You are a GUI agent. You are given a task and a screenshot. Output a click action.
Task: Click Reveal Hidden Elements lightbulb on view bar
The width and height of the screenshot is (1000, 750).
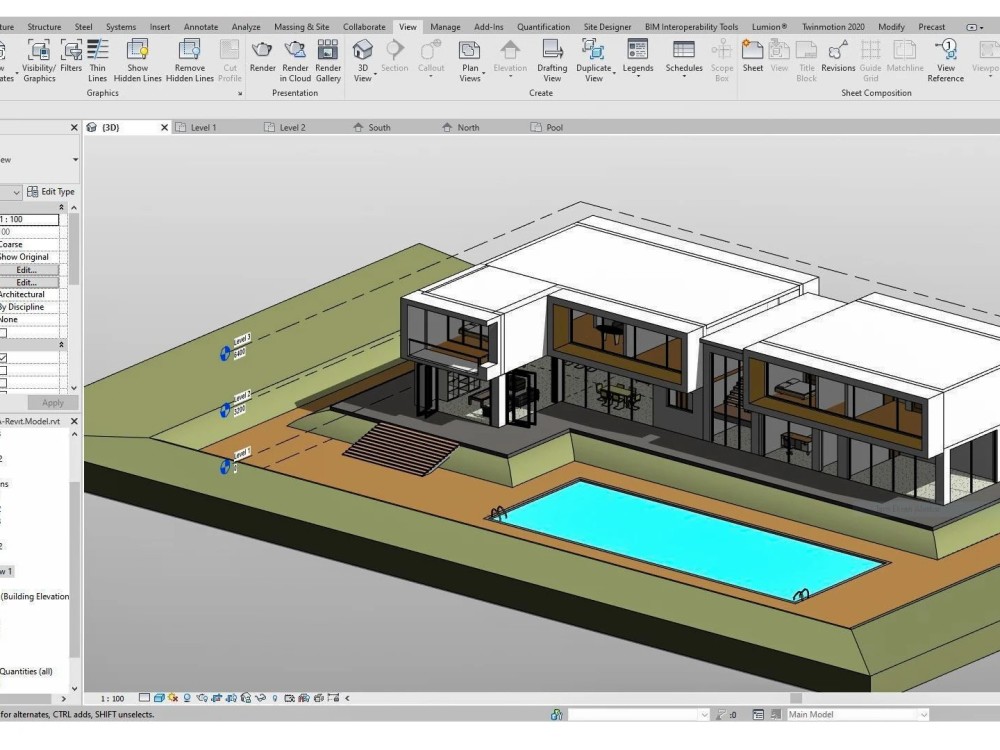click(274, 697)
